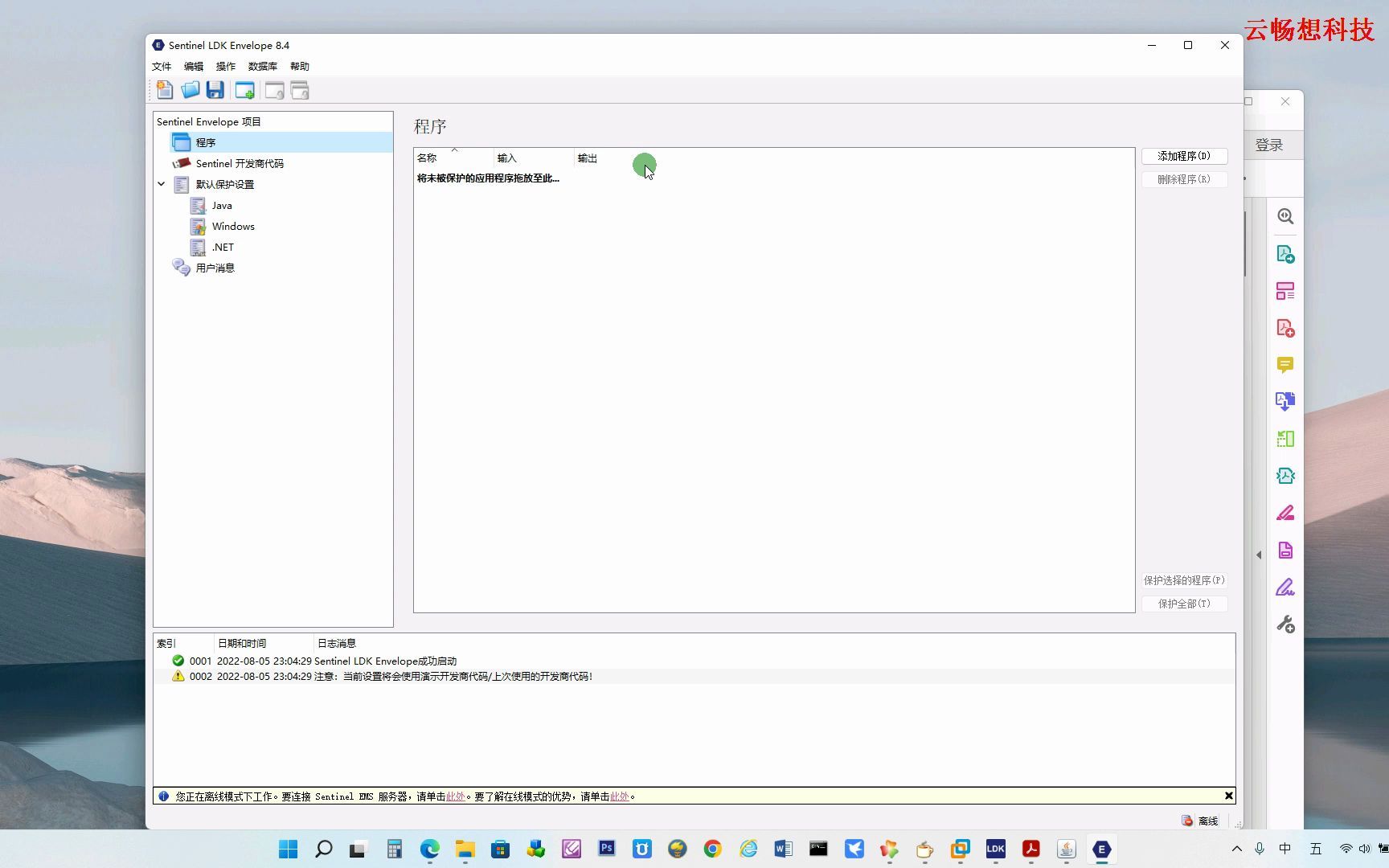Click the yellow comment icon in background sidebar
This screenshot has width=1389, height=868.
click(x=1285, y=365)
